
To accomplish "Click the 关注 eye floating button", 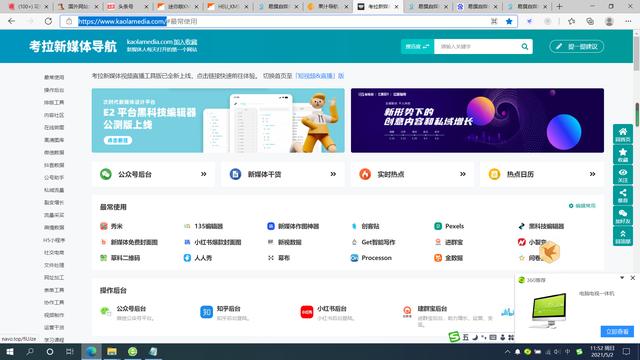I will coord(623,175).
